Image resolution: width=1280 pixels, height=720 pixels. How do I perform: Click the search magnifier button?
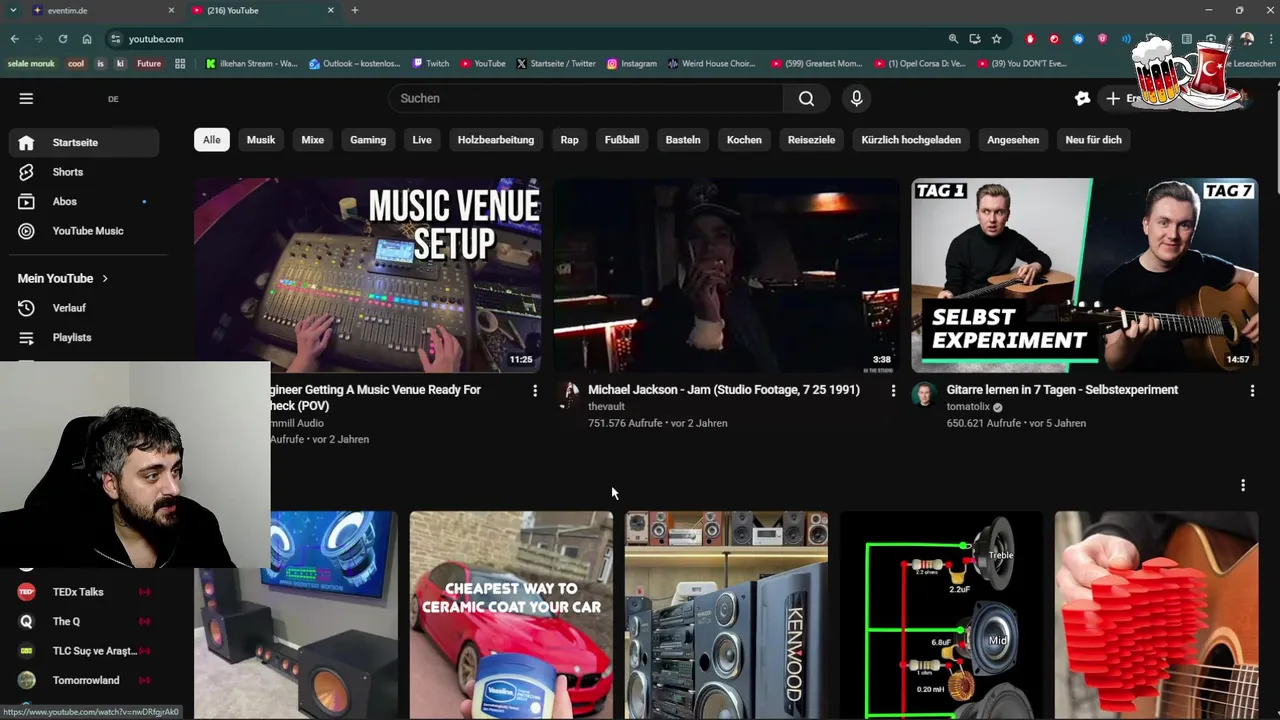[x=806, y=98]
